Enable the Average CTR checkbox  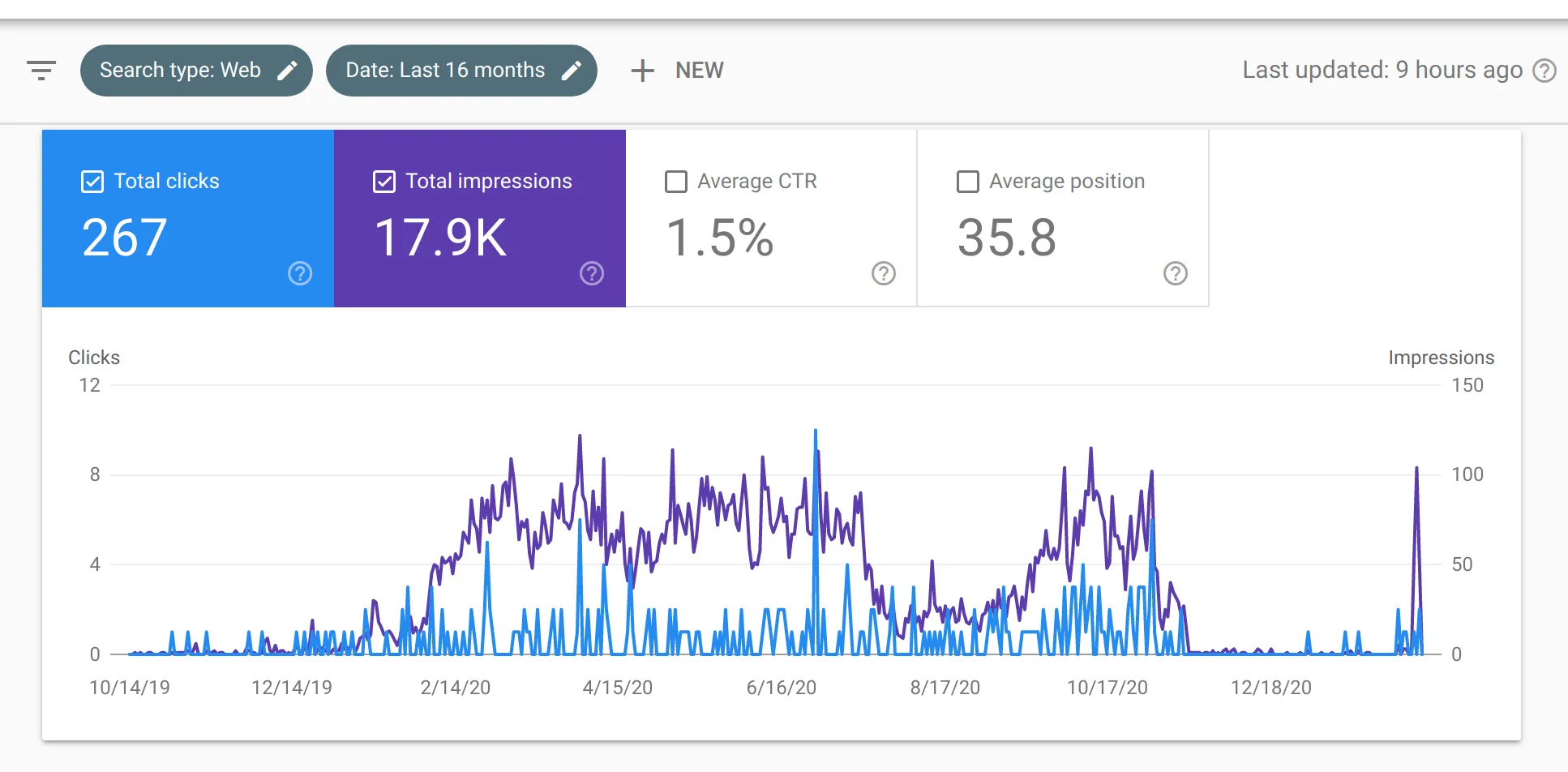point(676,182)
